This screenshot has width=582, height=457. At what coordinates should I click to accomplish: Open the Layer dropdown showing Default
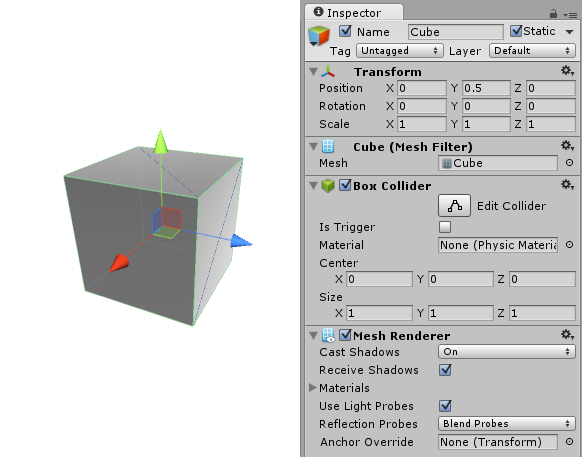[x=533, y=50]
